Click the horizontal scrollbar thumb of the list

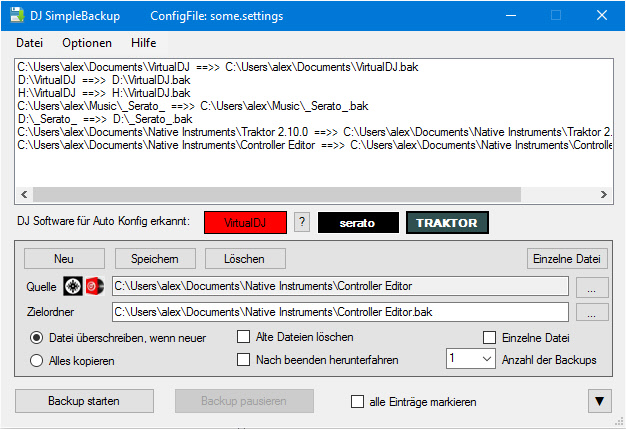(x=277, y=194)
